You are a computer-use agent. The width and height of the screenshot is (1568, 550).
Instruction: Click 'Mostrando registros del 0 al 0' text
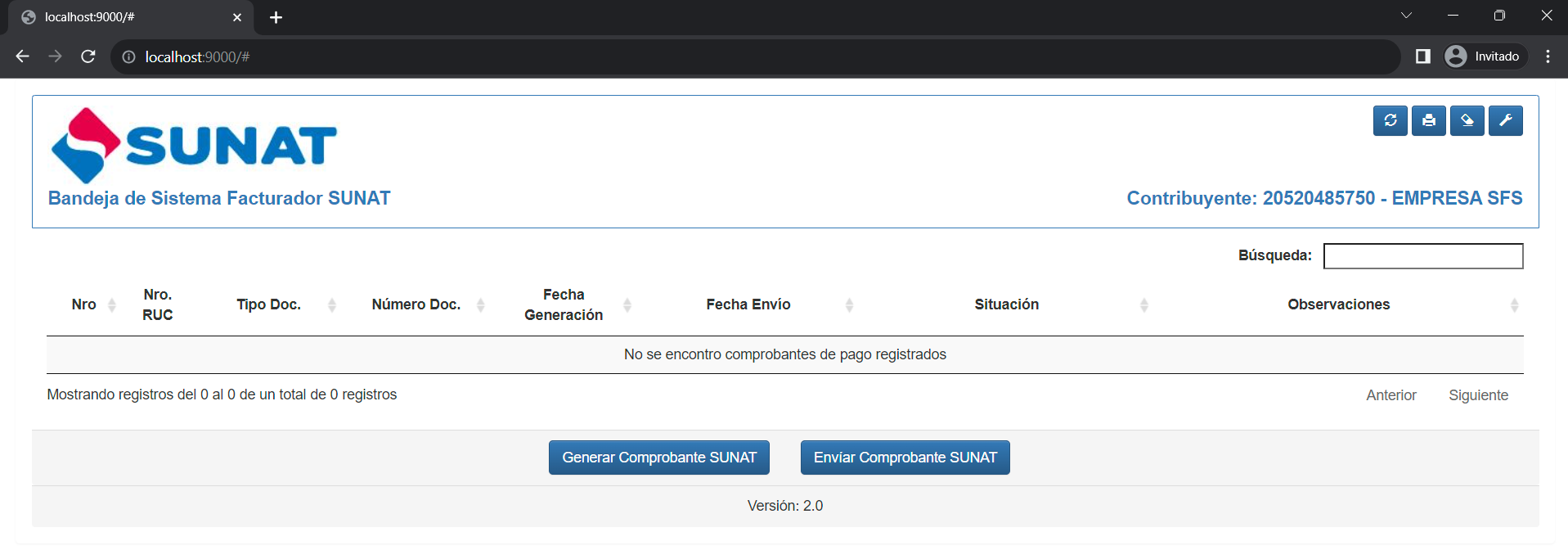point(222,394)
